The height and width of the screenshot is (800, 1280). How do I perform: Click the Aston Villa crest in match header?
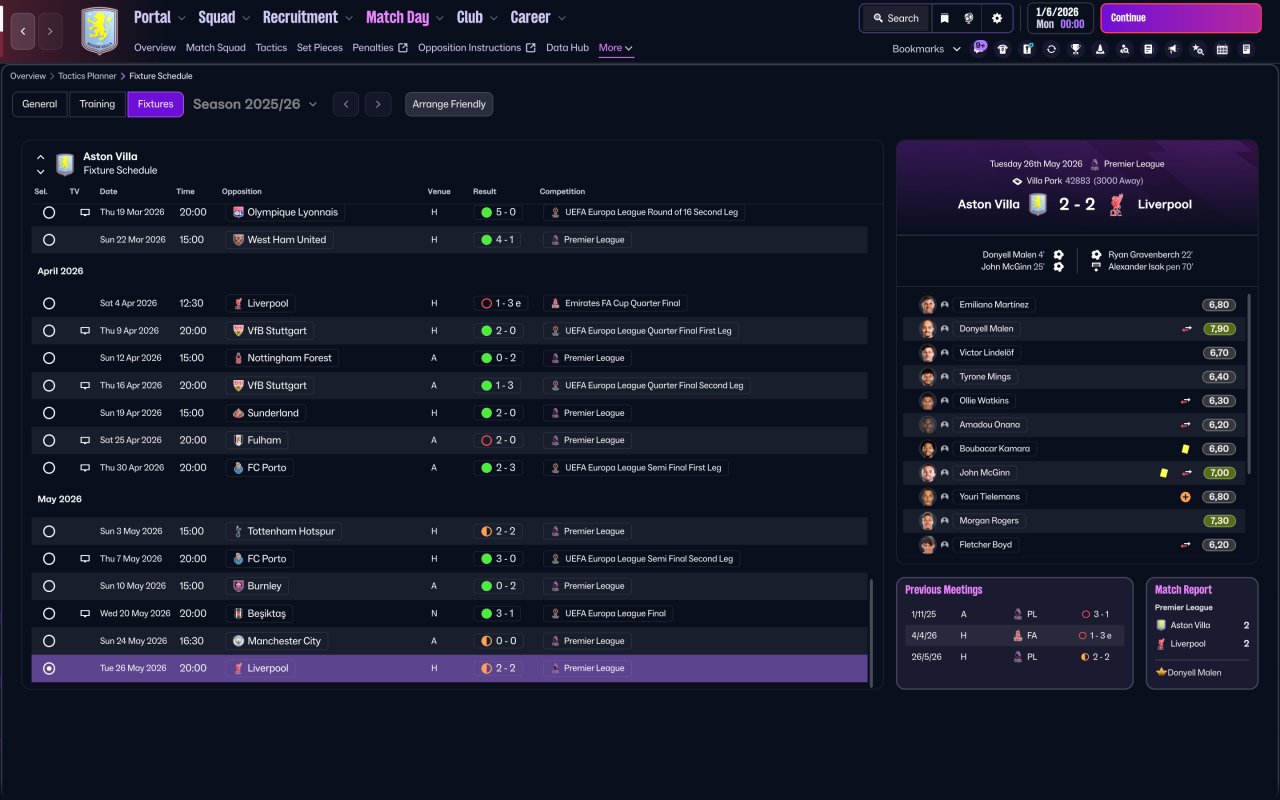coord(1039,204)
